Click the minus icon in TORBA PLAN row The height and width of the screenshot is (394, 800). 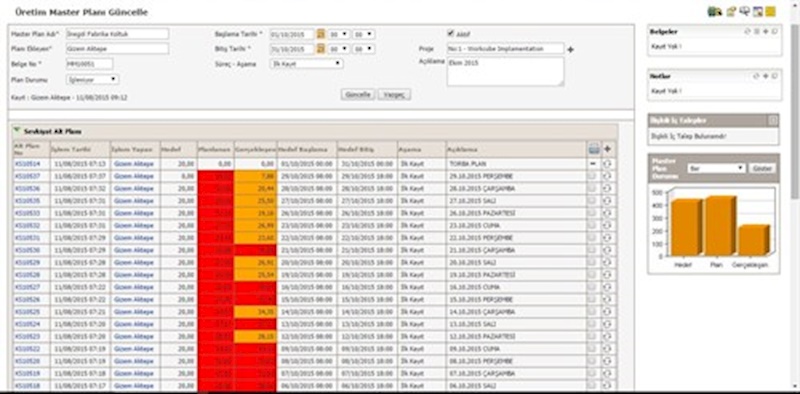[x=593, y=164]
